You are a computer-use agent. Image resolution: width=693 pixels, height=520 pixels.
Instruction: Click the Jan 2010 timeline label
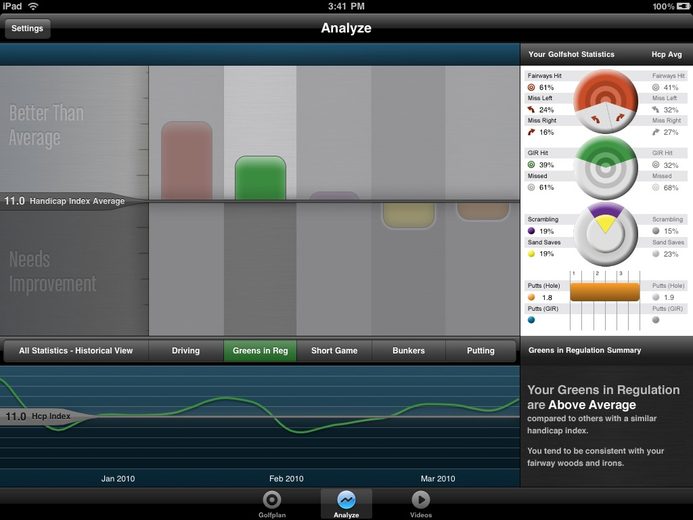pyautogui.click(x=118, y=478)
